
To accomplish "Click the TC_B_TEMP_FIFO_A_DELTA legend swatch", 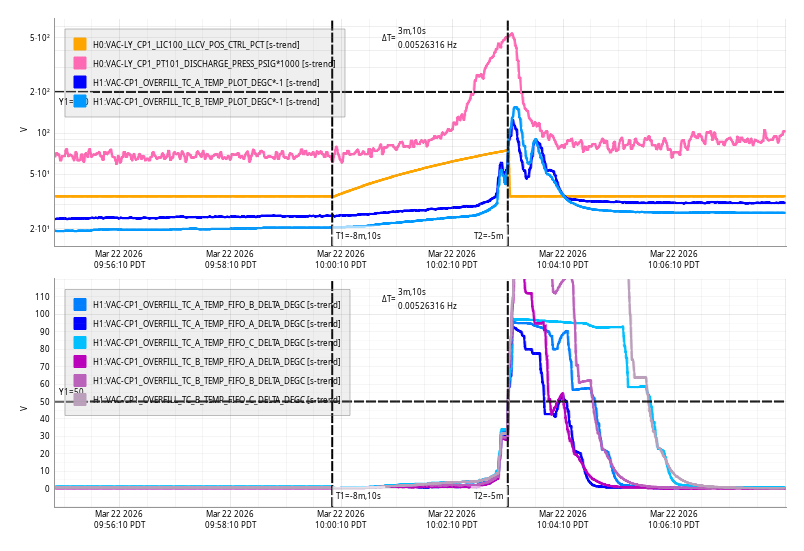I will pyautogui.click(x=80, y=361).
